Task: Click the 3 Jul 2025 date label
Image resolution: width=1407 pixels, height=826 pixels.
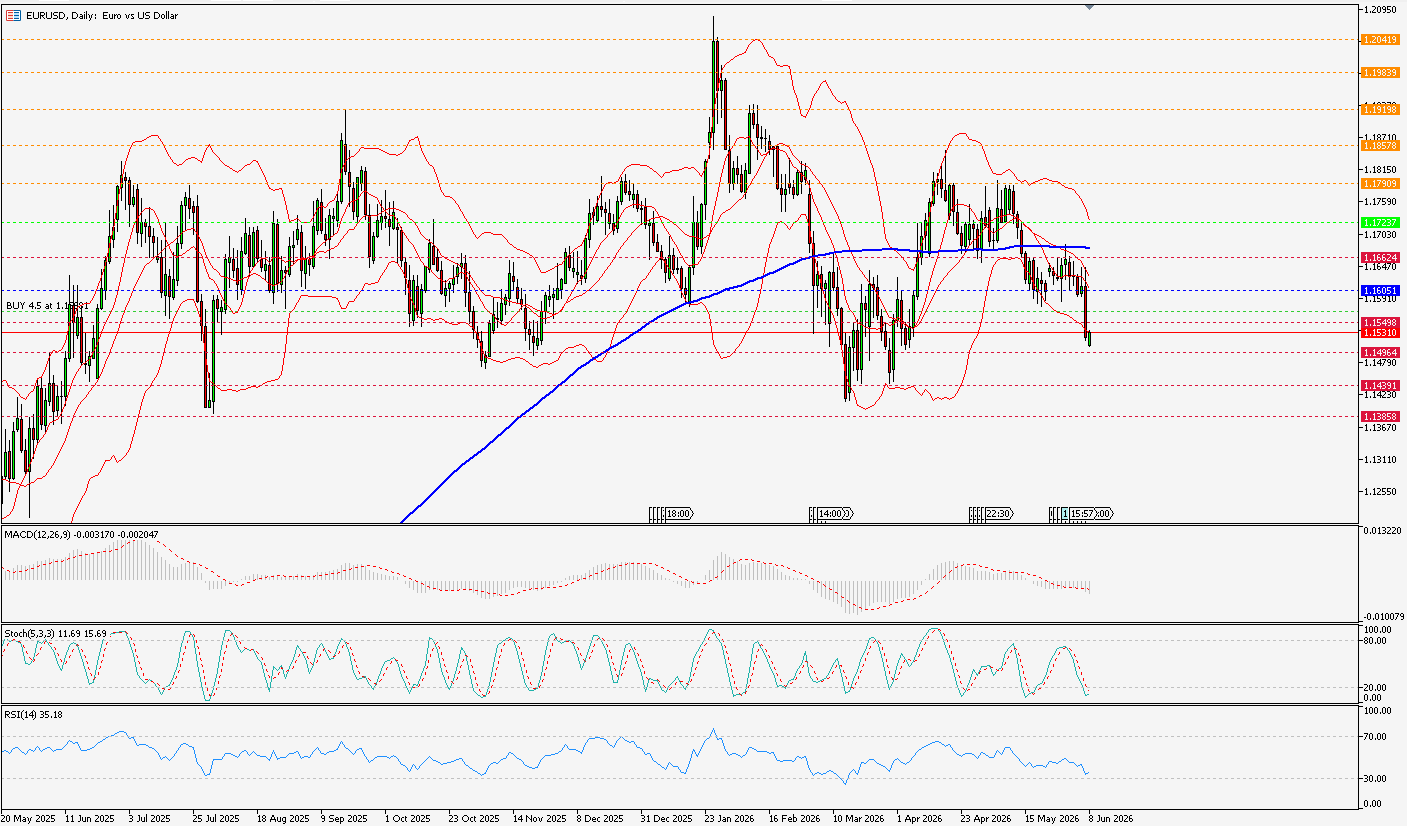Action: (x=152, y=818)
